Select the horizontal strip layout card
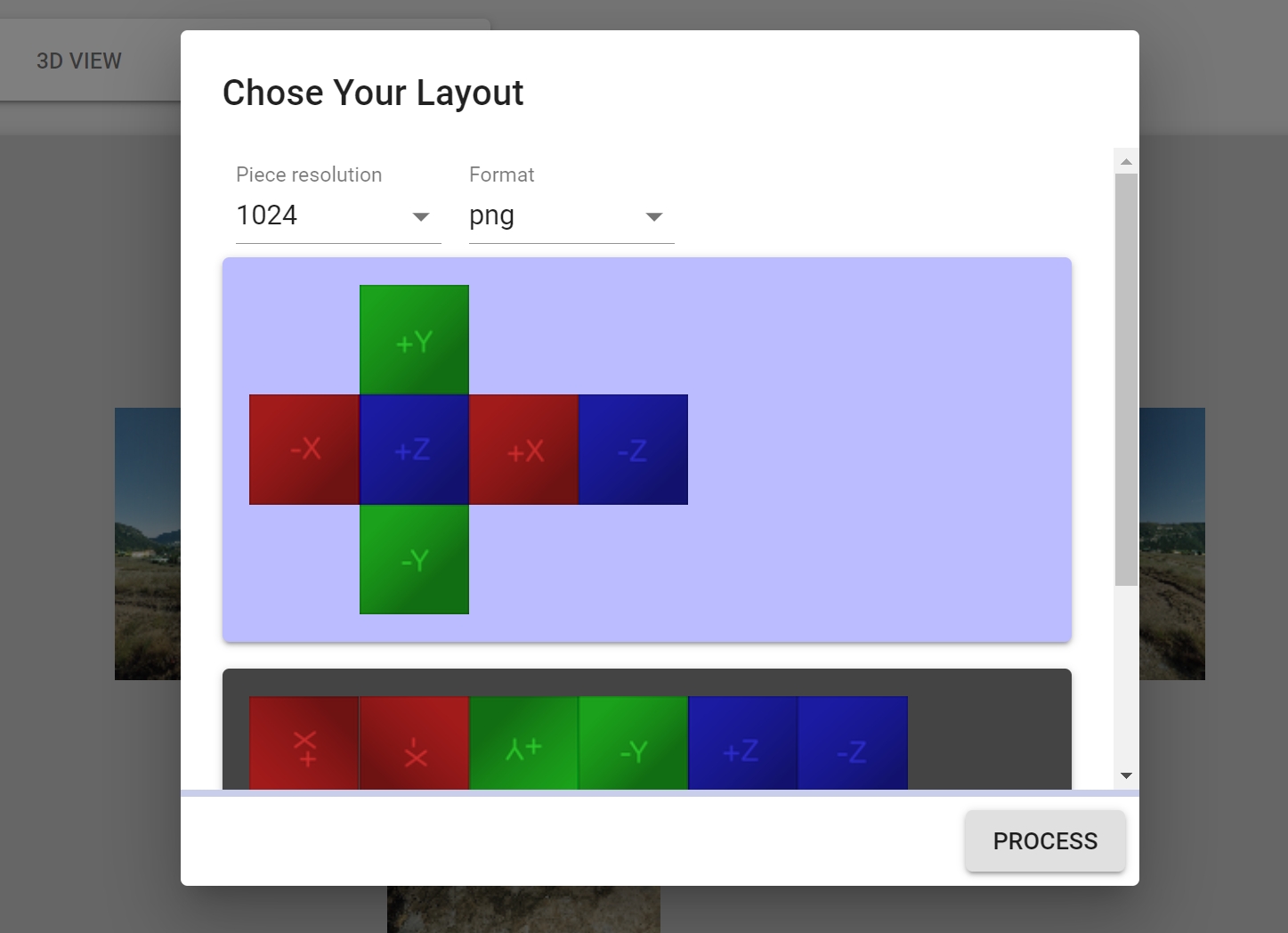The width and height of the screenshot is (1288, 933). coord(988,730)
